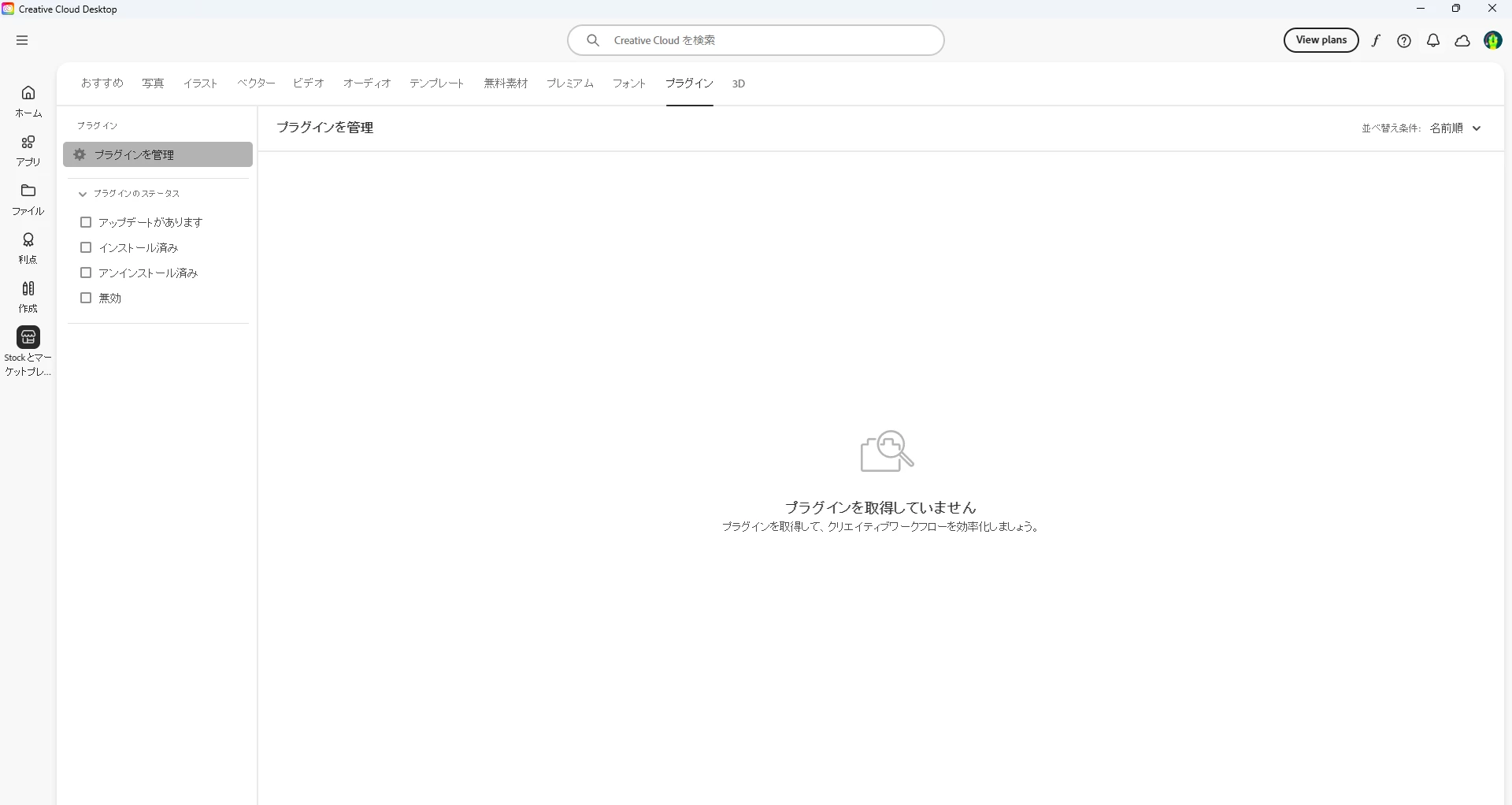Switch to the フォント tab
This screenshot has width=1512, height=805.
pyautogui.click(x=629, y=83)
